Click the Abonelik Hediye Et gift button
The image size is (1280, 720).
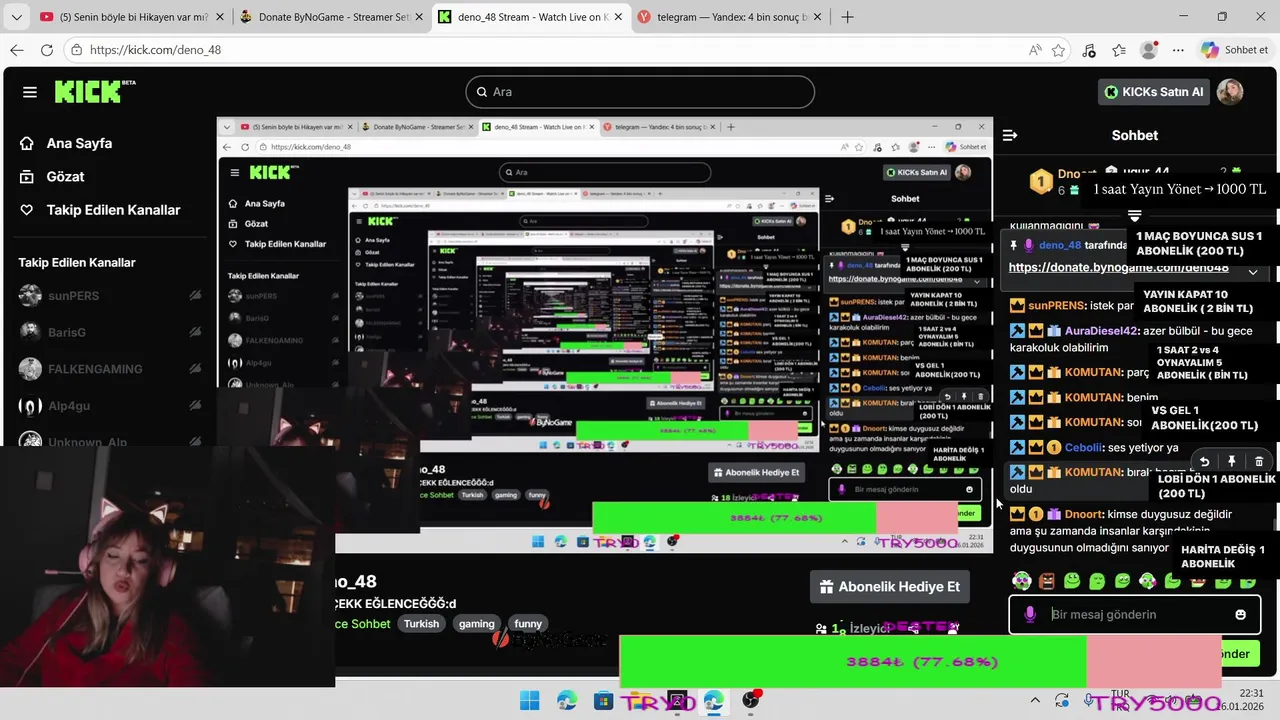coord(888,587)
